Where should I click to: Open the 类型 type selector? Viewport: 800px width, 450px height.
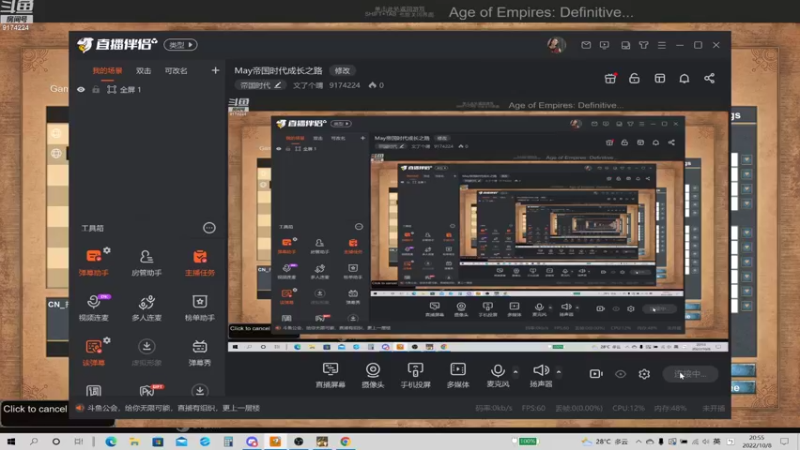pyautogui.click(x=181, y=45)
